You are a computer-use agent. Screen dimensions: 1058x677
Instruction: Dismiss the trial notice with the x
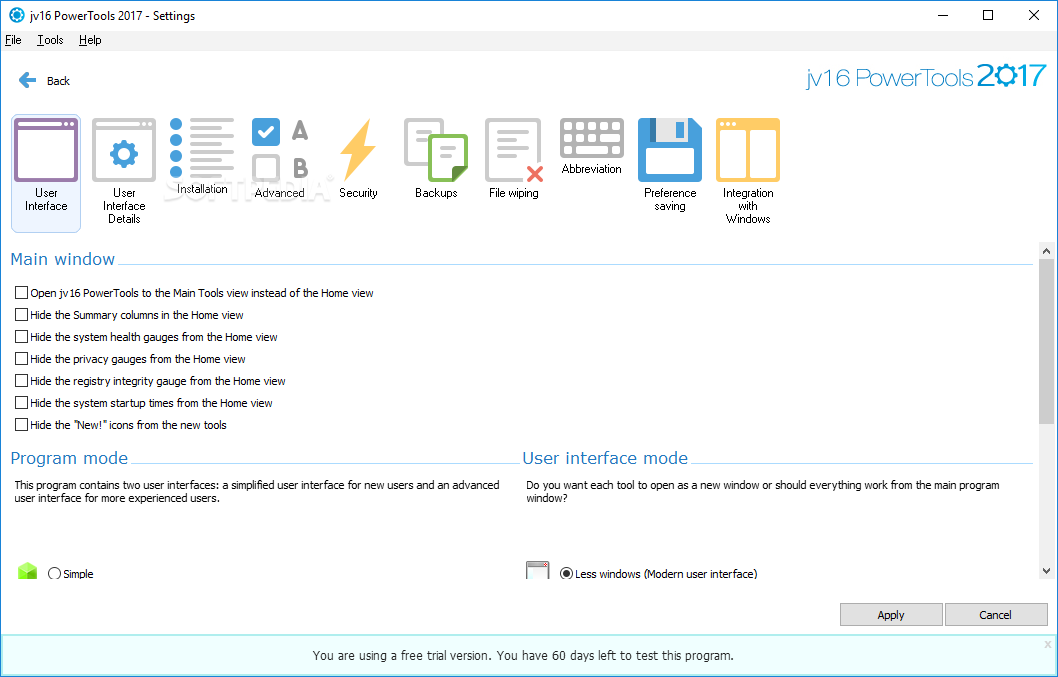(1047, 645)
